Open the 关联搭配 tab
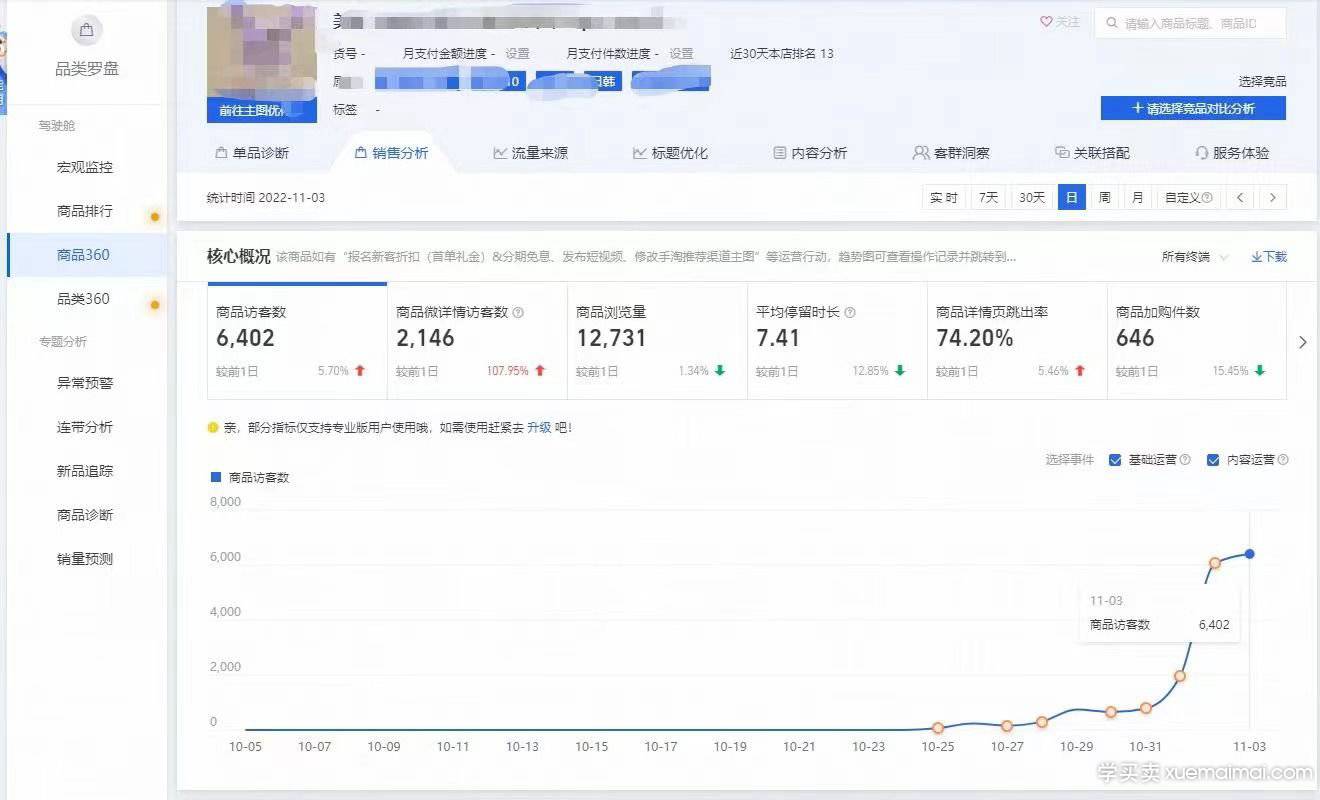The image size is (1320, 800). click(1092, 153)
